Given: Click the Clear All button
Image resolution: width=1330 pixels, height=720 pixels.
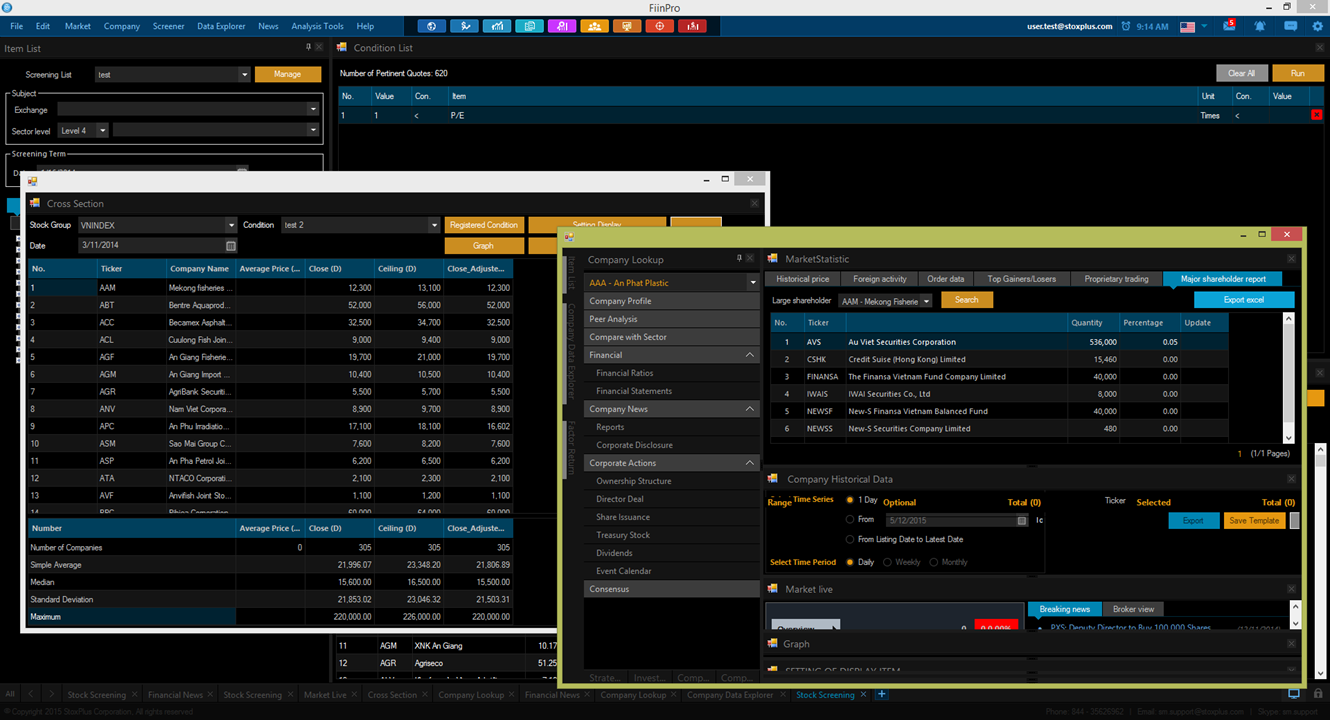Looking at the screenshot, I should 1242,73.
